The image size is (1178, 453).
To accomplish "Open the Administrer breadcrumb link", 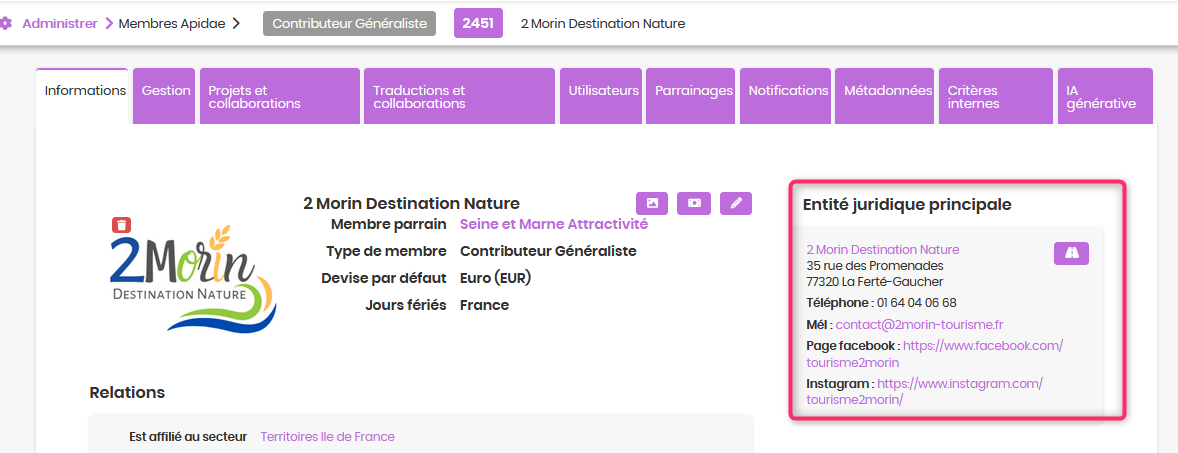I will [x=60, y=23].
